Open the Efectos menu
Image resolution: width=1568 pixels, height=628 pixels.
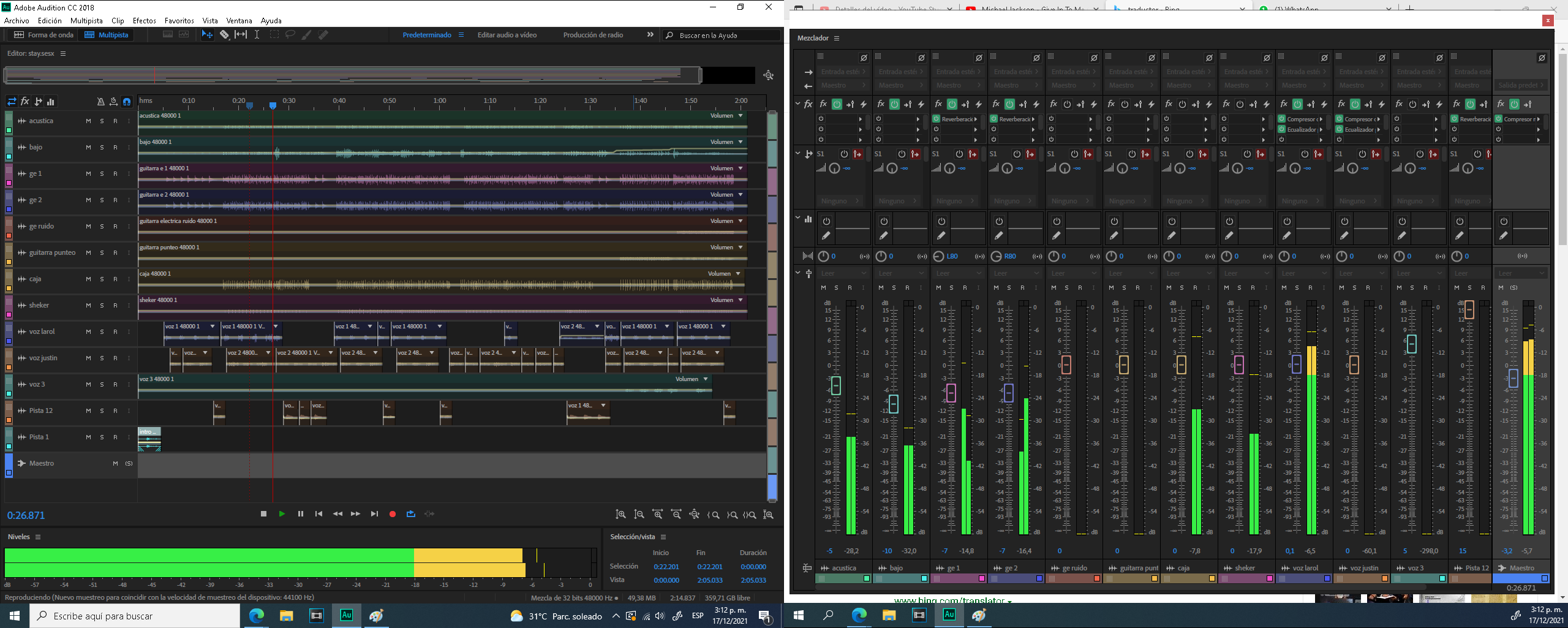145,21
